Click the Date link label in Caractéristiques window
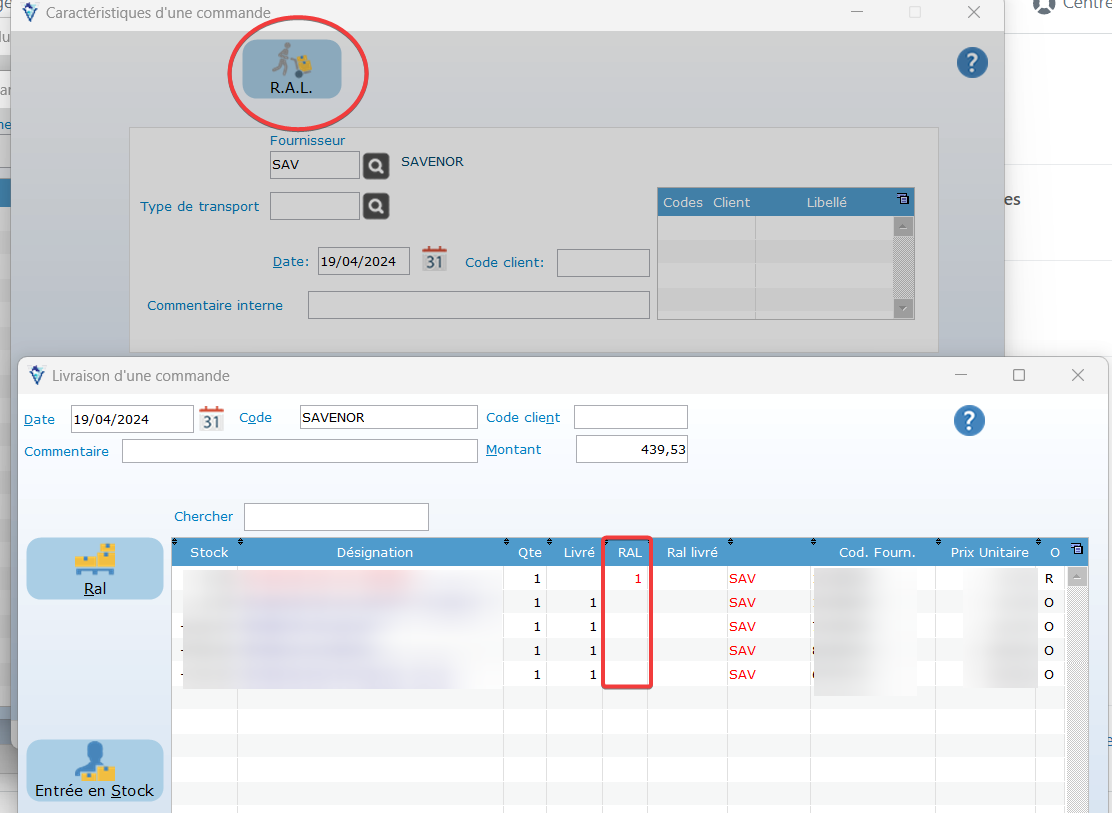 (x=291, y=262)
